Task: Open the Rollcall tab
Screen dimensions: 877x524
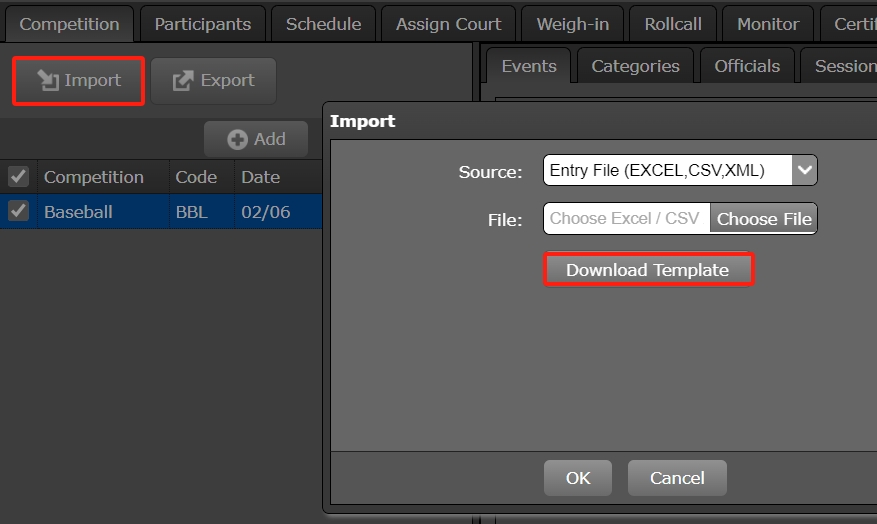Action: 672,24
